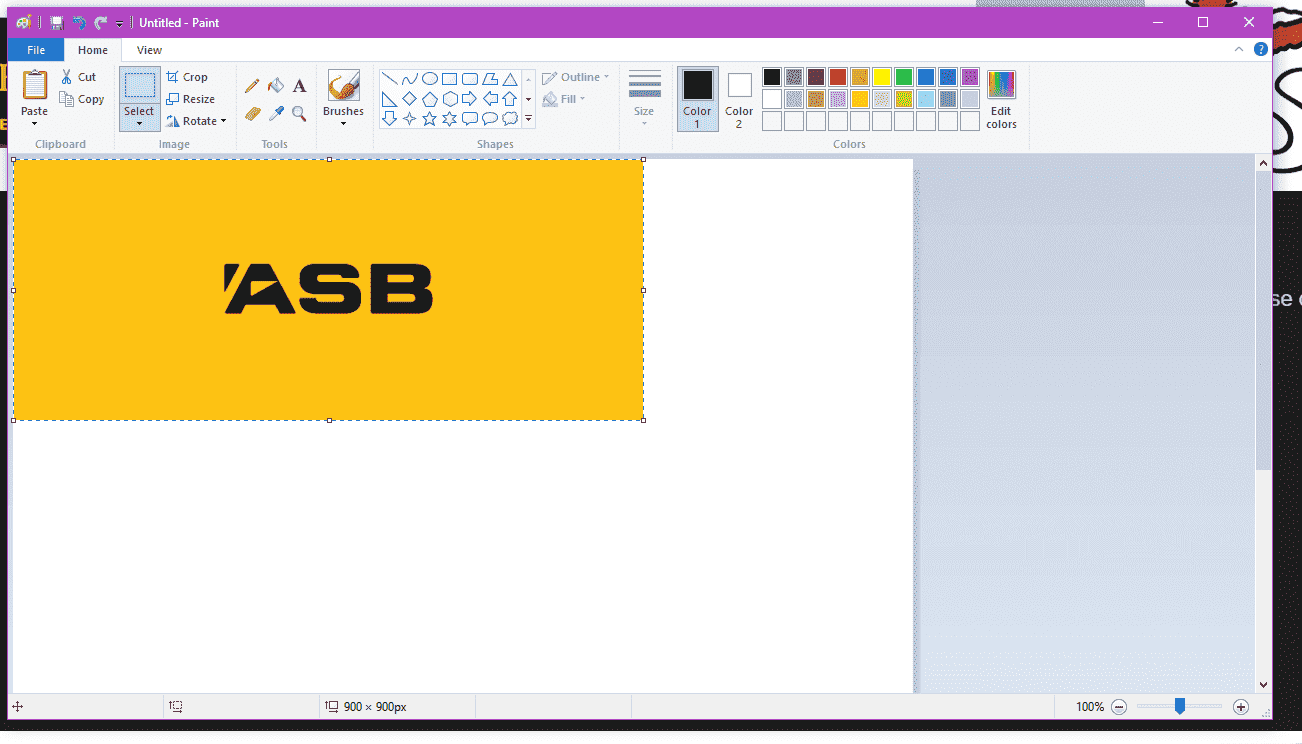Open the shape Outline dropdown
The image size is (1302, 744).
click(575, 77)
